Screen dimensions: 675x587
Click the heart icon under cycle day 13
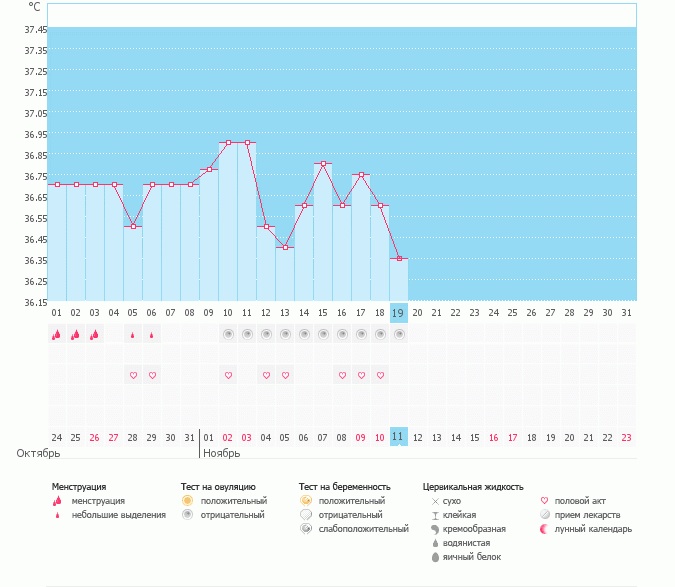pyautogui.click(x=285, y=375)
